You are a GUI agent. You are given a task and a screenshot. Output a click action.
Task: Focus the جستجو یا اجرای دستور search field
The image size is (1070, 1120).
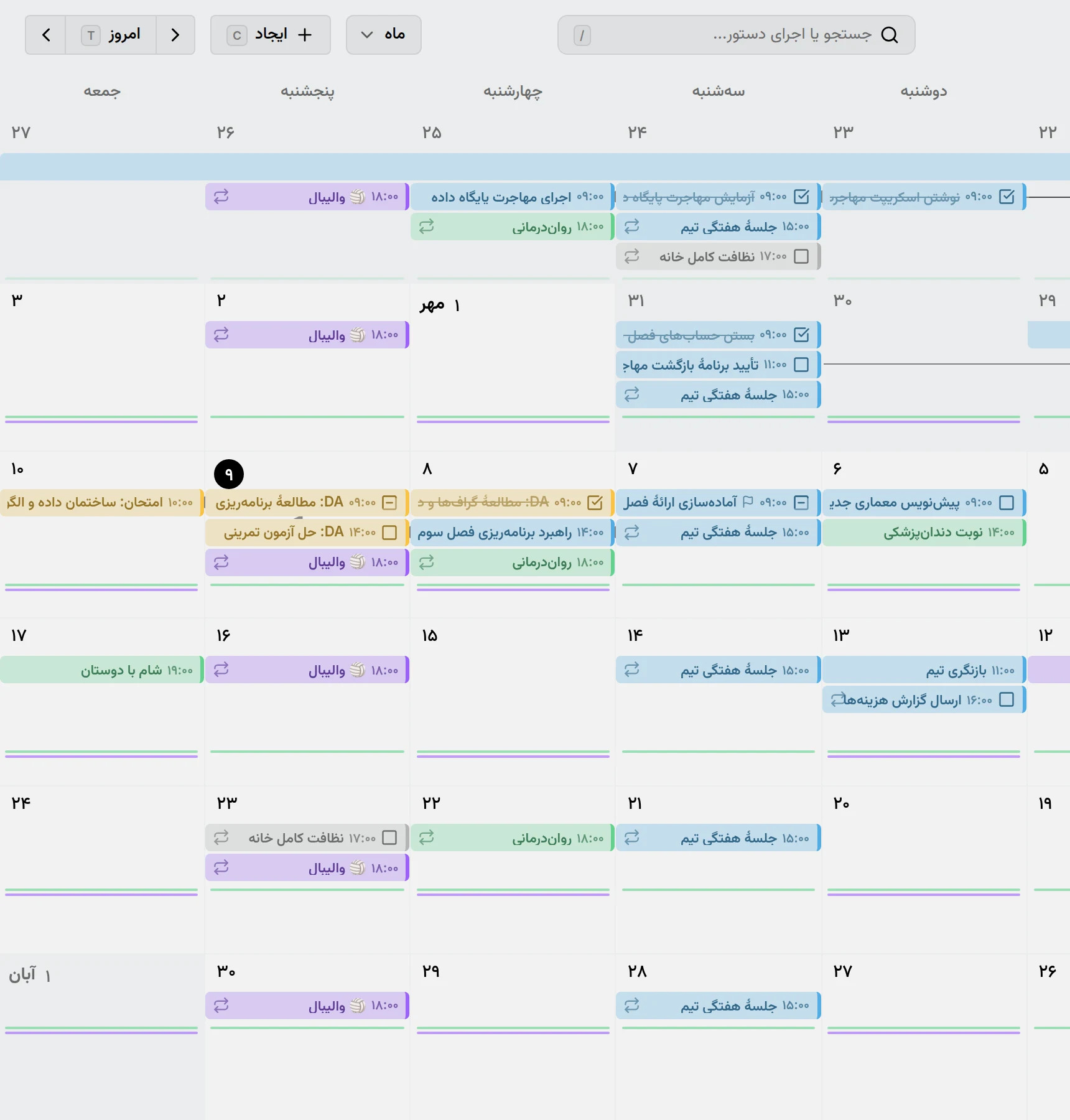coord(737,35)
